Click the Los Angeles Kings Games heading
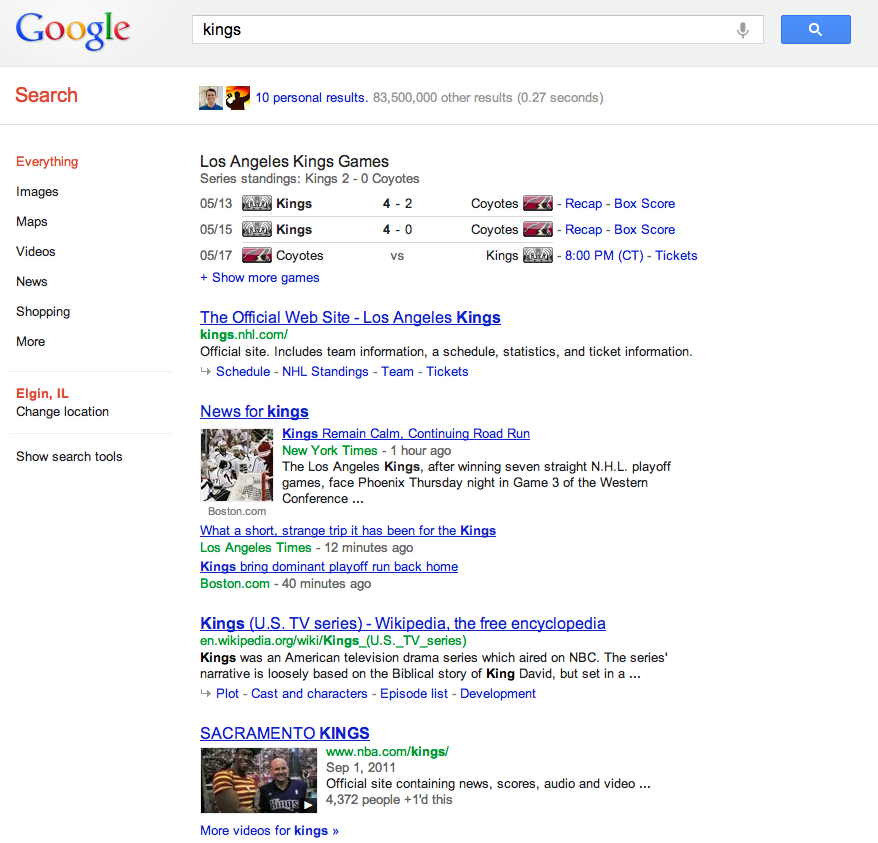Viewport: 878px width, 843px height. (294, 162)
